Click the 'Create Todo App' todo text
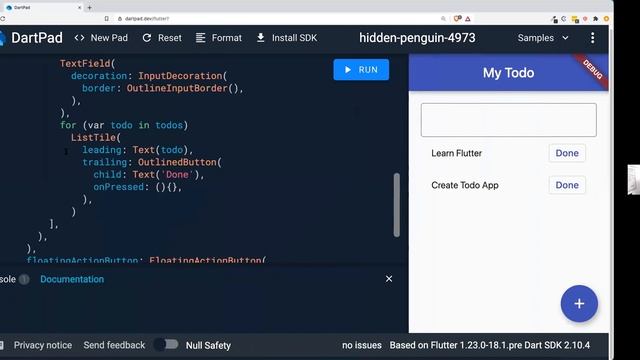 coord(465,185)
